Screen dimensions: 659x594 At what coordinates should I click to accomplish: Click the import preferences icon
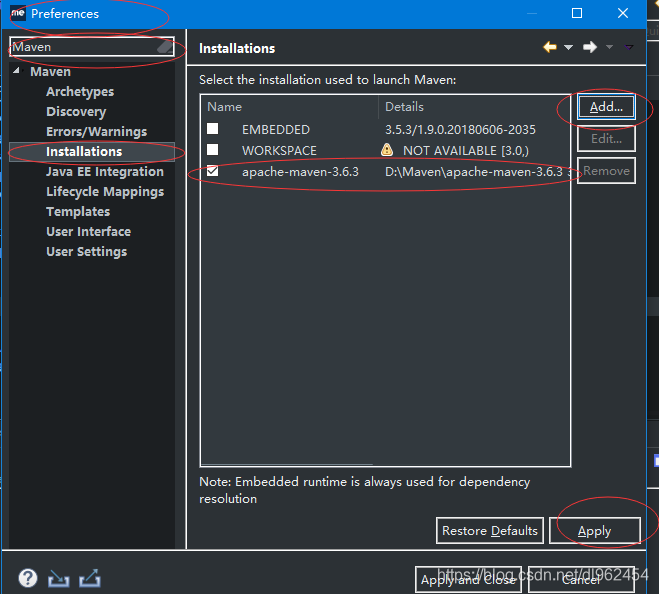tap(58, 578)
